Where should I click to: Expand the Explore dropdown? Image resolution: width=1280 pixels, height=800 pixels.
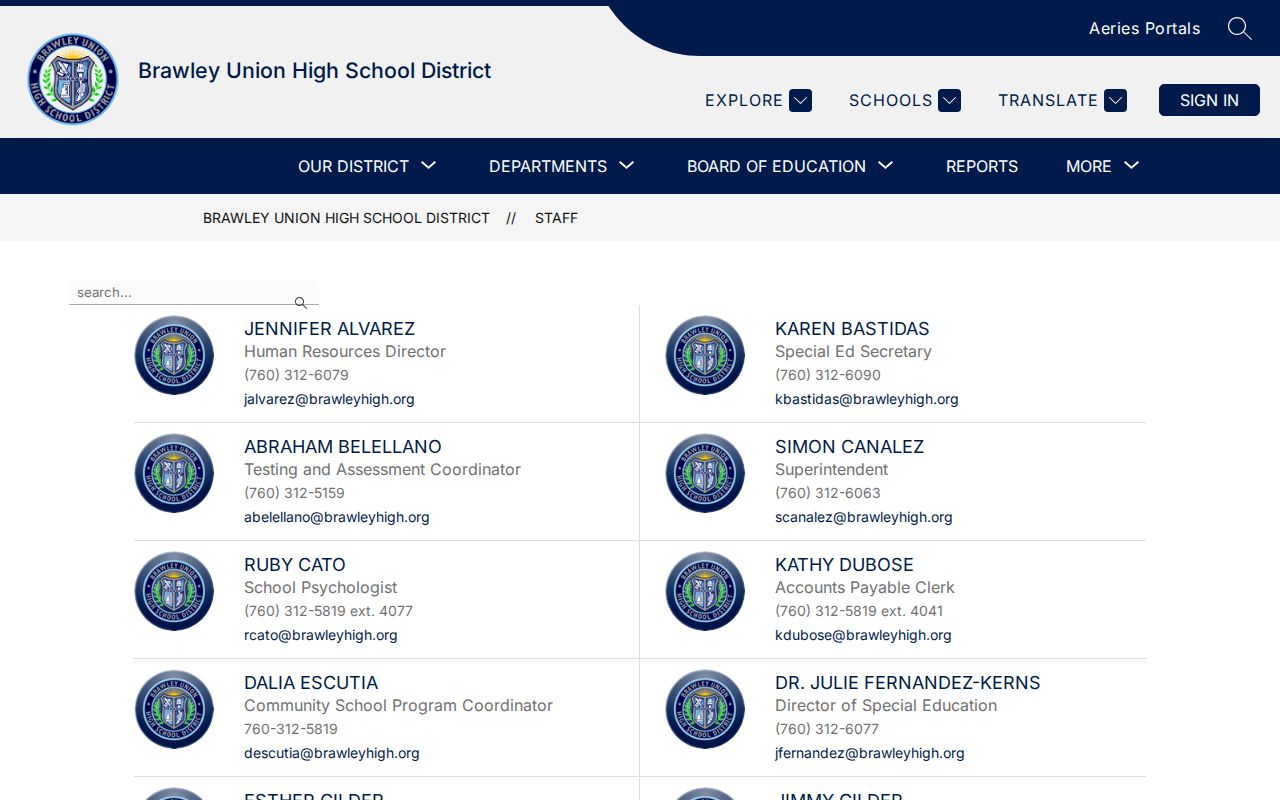click(x=758, y=100)
